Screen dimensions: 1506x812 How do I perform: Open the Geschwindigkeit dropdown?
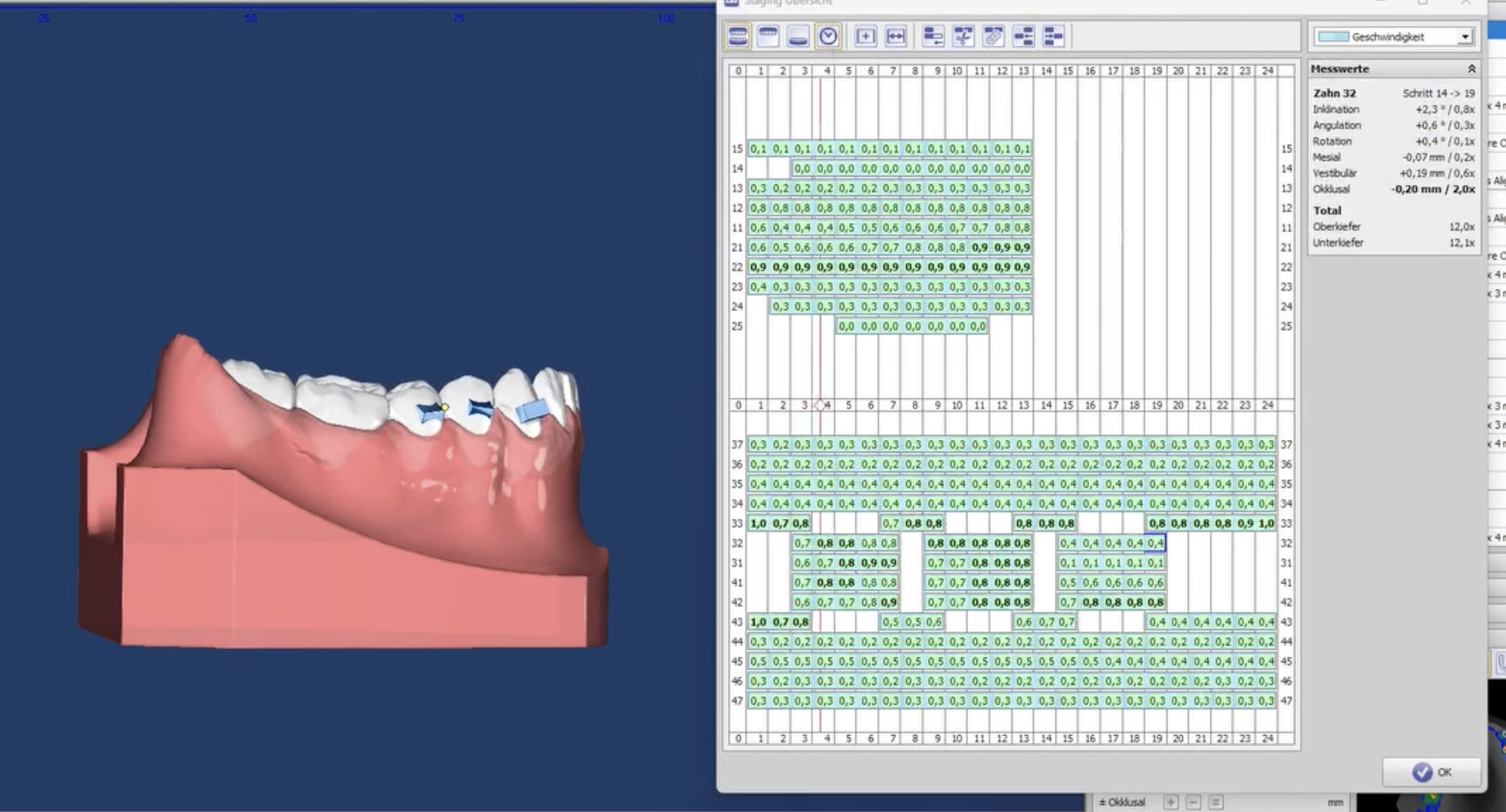pos(1464,37)
